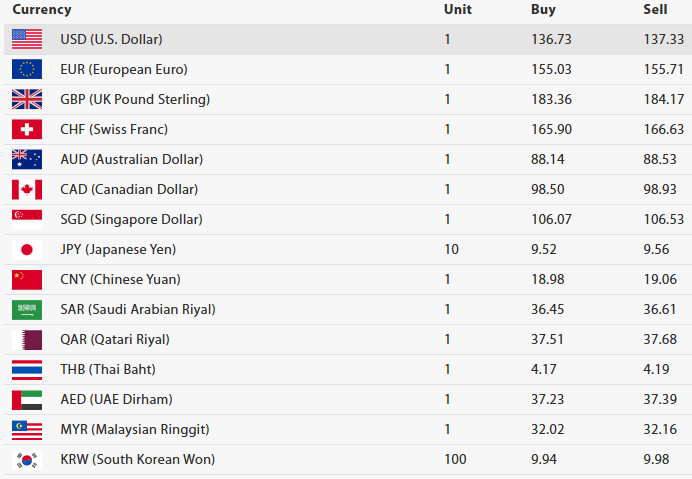692x479 pixels.
Task: Click the THB (Thai Baht) label
Action: 108,369
